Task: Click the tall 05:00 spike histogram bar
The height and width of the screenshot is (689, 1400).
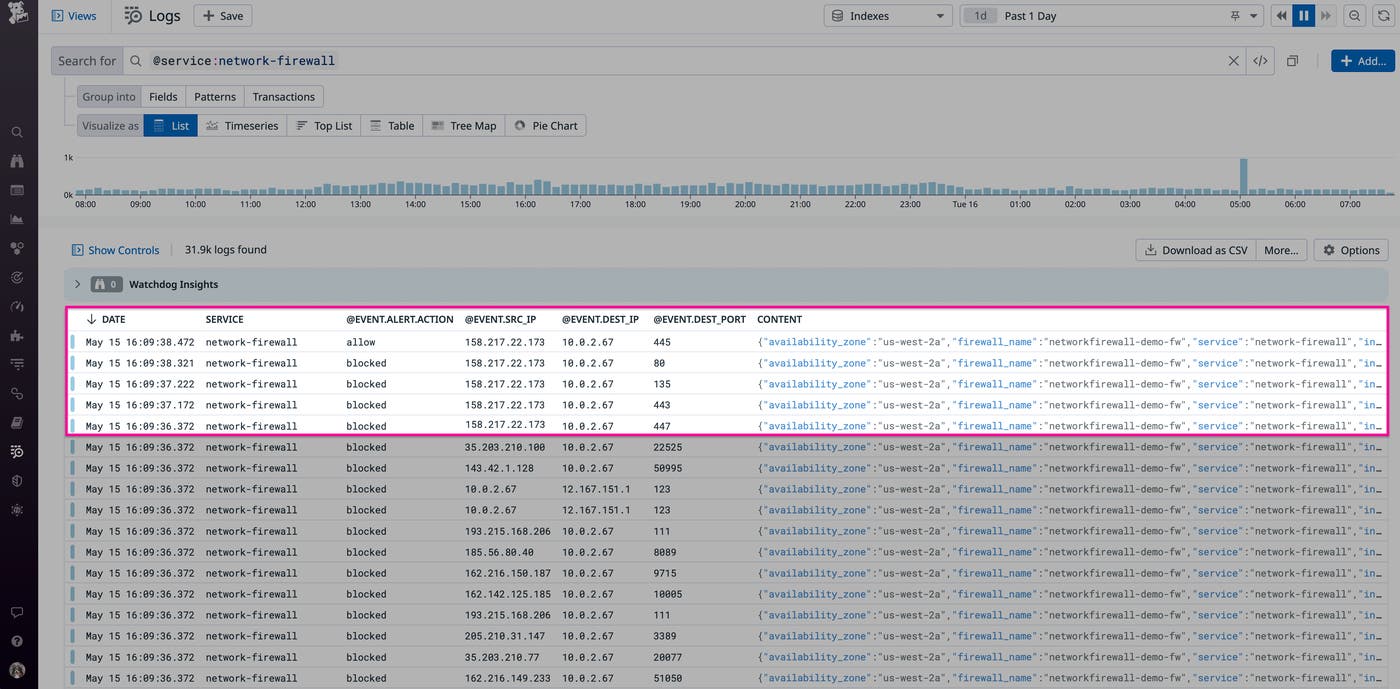Action: [x=1244, y=176]
